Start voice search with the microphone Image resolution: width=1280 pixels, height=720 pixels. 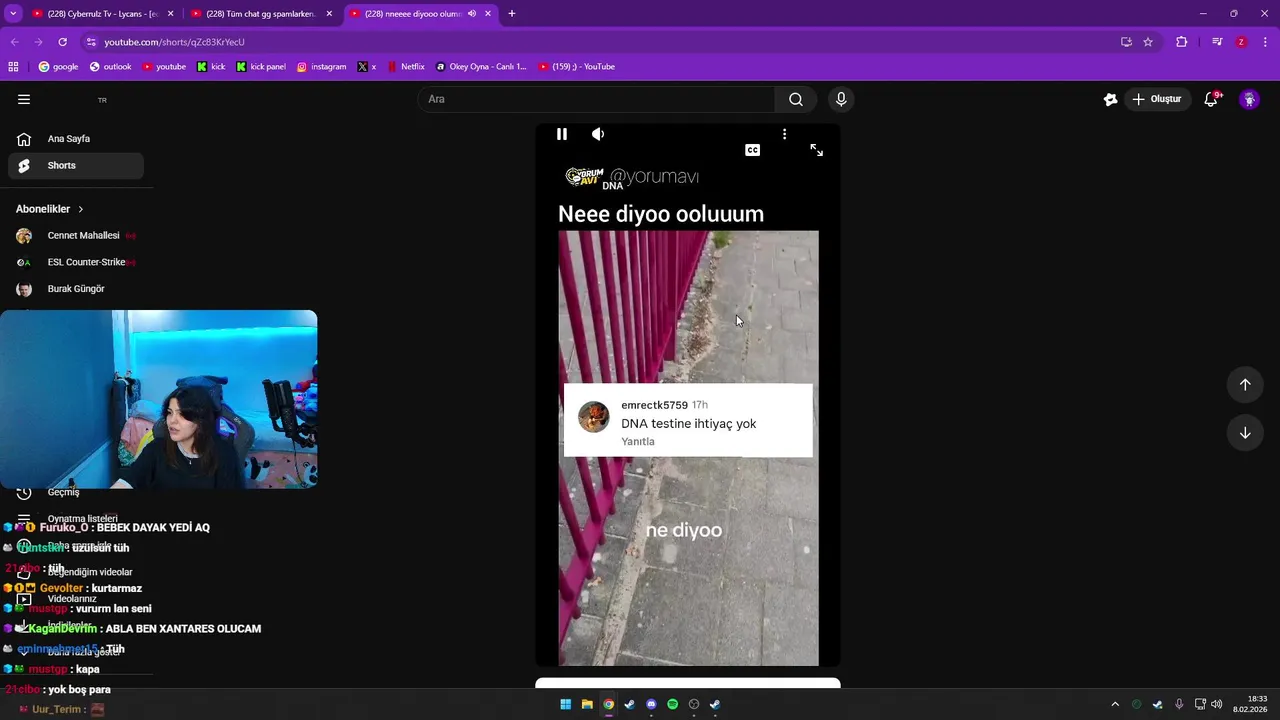coord(841,99)
